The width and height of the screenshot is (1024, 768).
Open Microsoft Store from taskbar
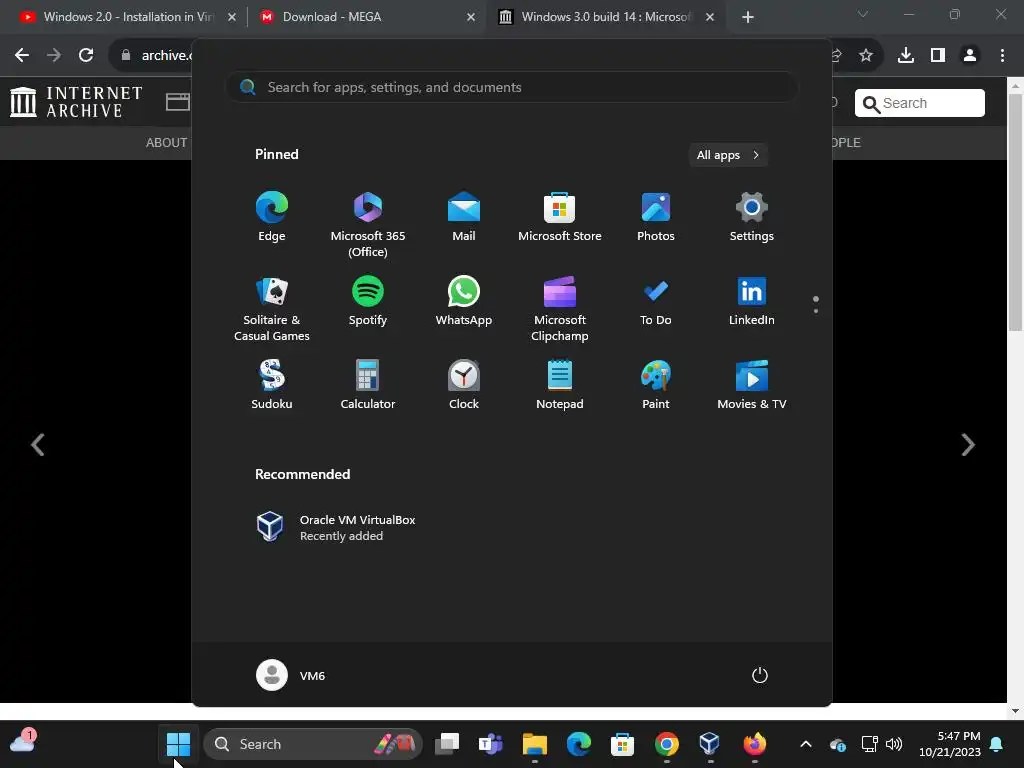point(622,744)
